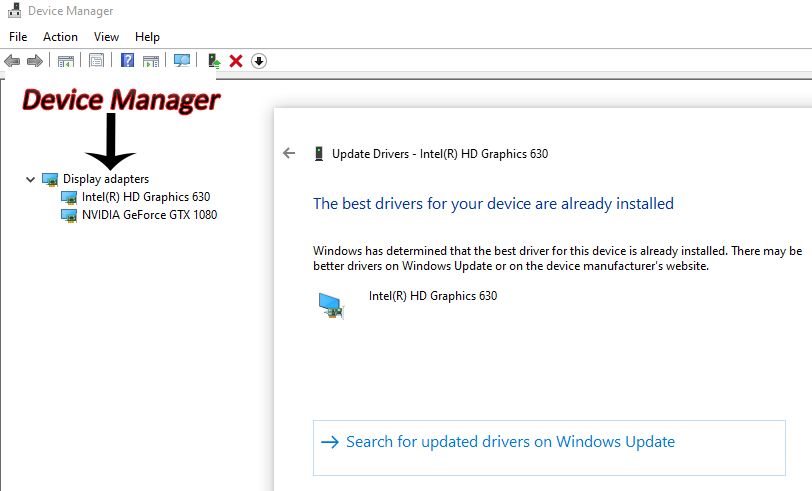Select Intel(R) HD Graphics 630 in device tree
Image resolution: width=812 pixels, height=491 pixels.
click(x=146, y=197)
